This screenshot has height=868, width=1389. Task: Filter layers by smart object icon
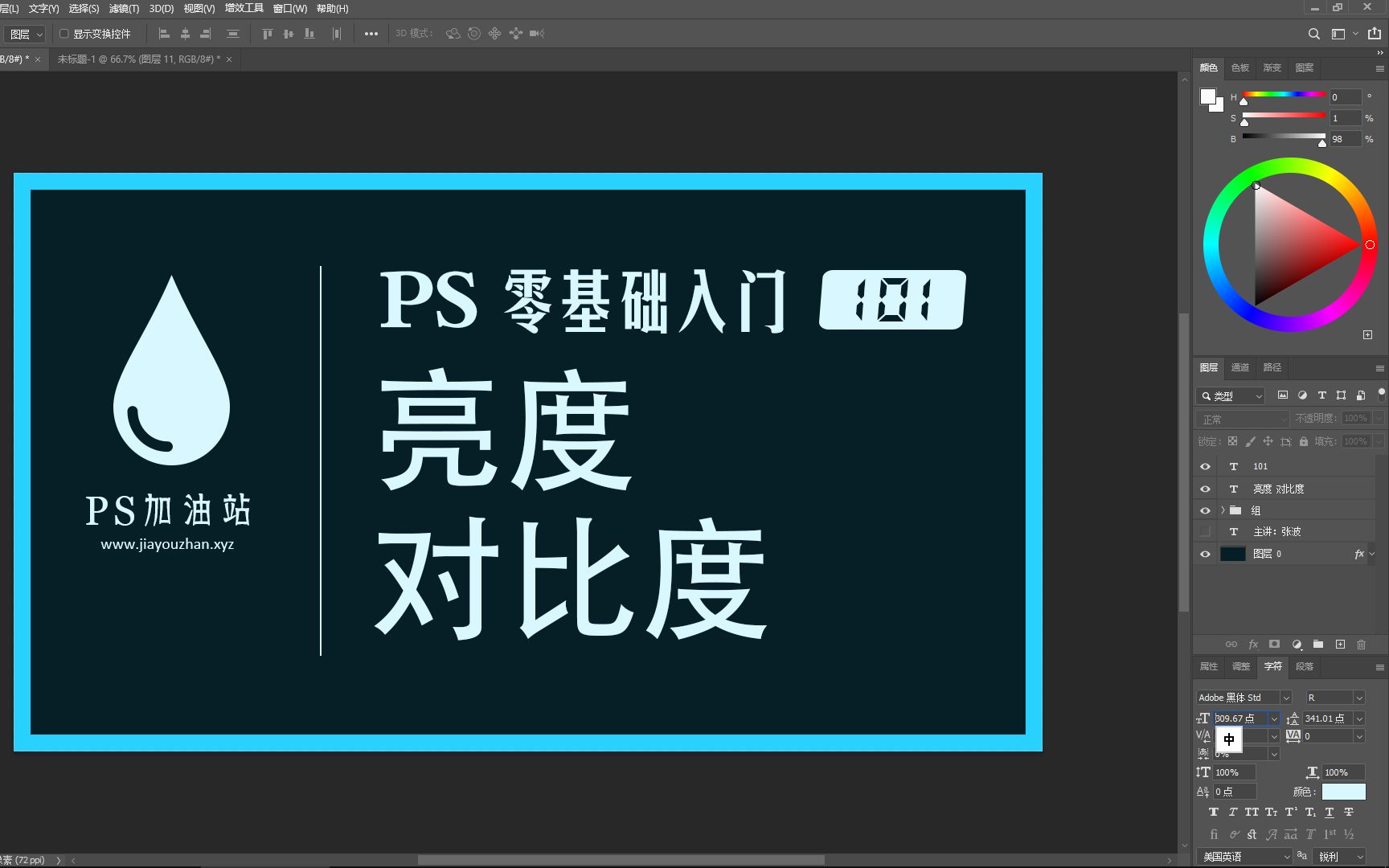coord(1361,395)
